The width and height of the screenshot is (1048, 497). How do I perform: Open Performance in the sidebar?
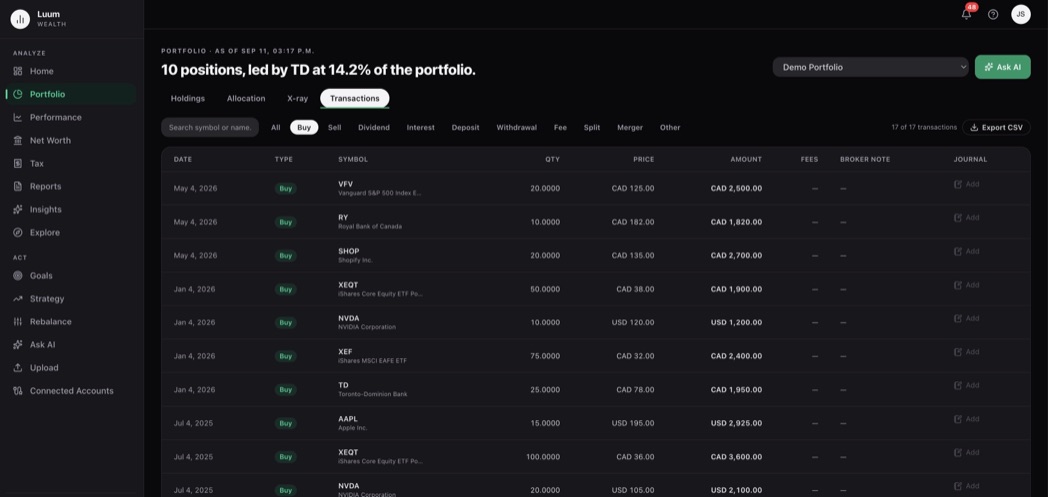click(70, 117)
